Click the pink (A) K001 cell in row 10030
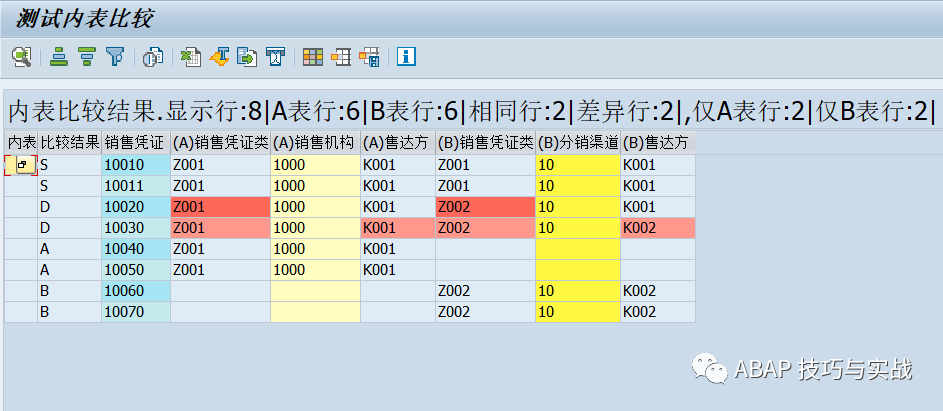943x411 pixels. (398, 228)
